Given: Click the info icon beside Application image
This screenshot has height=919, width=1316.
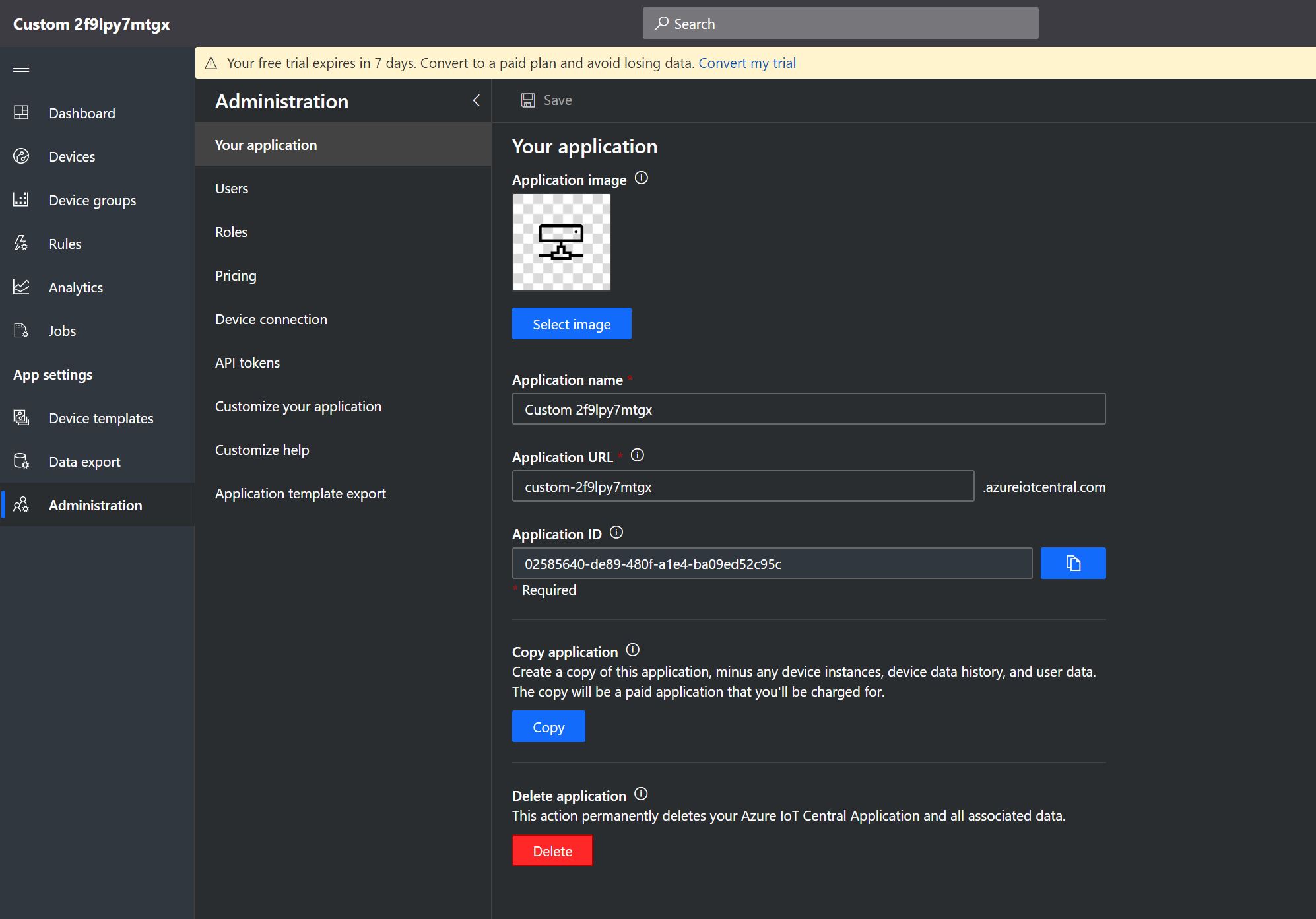Looking at the screenshot, I should click(x=641, y=178).
